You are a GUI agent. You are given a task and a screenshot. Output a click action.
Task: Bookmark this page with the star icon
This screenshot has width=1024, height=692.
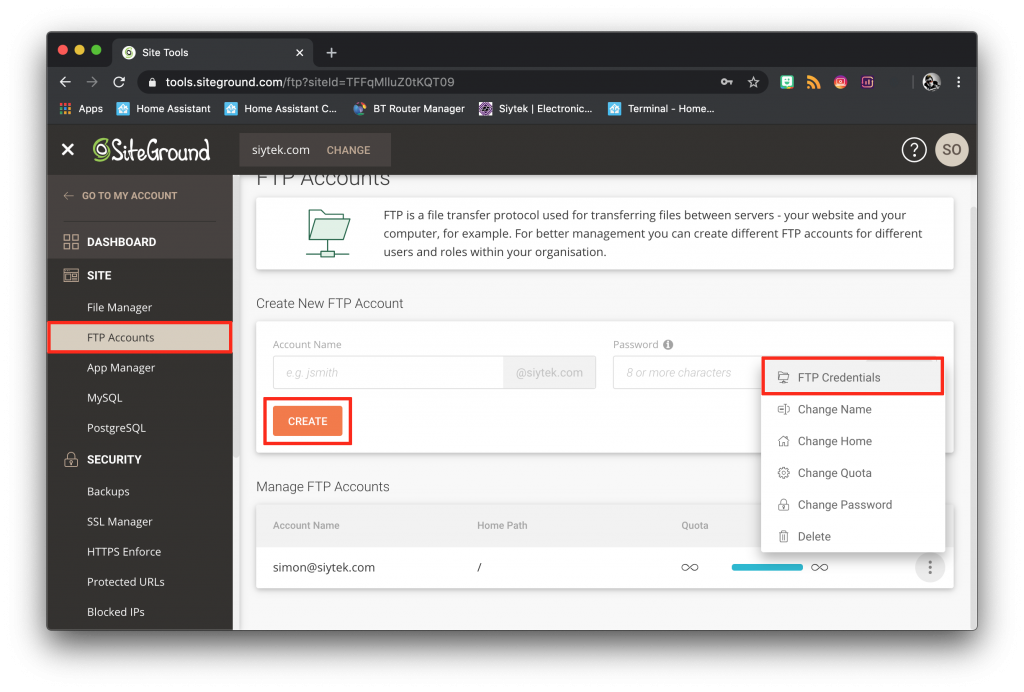click(754, 82)
